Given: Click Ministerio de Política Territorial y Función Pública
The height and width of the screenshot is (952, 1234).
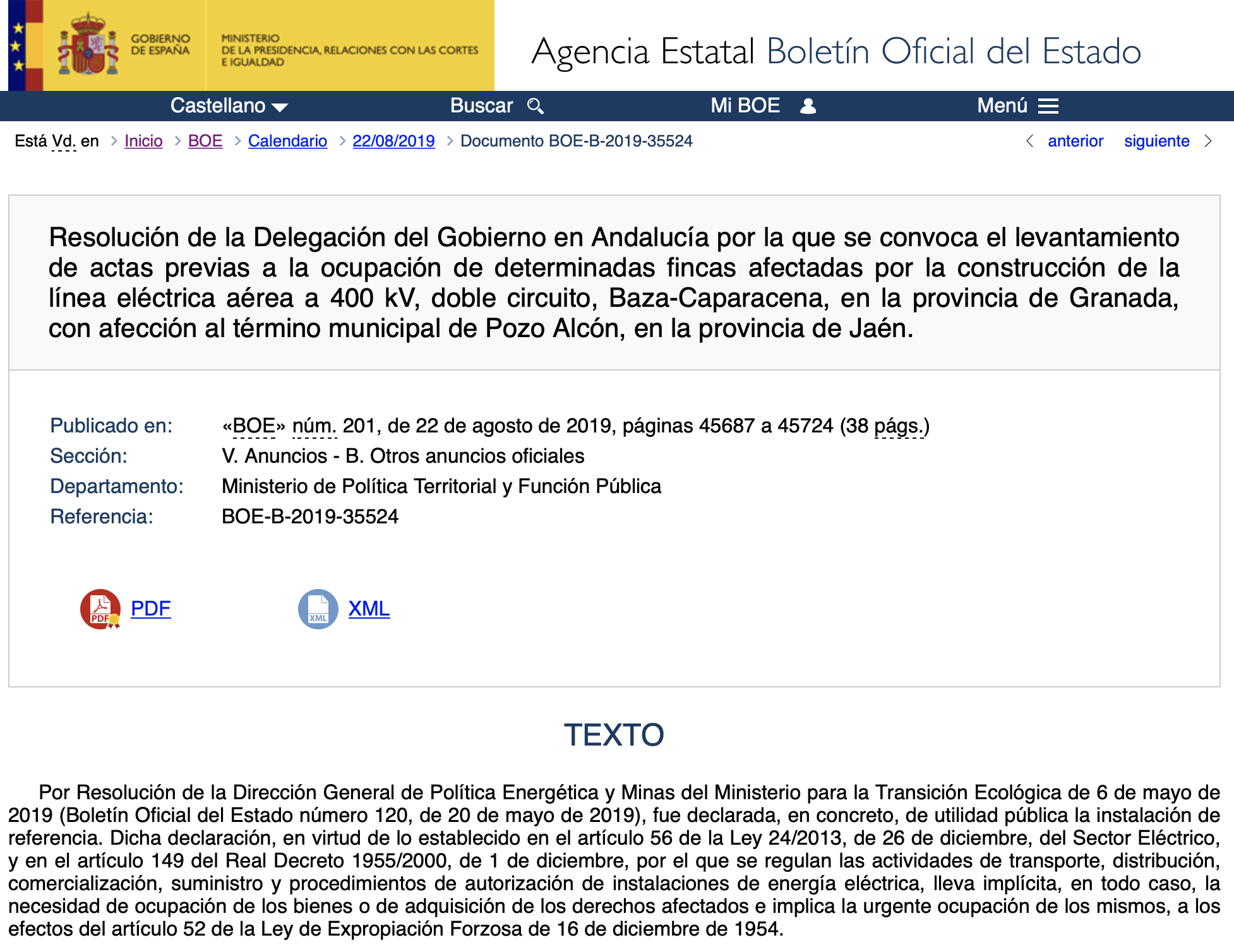Looking at the screenshot, I should click(x=441, y=487).
